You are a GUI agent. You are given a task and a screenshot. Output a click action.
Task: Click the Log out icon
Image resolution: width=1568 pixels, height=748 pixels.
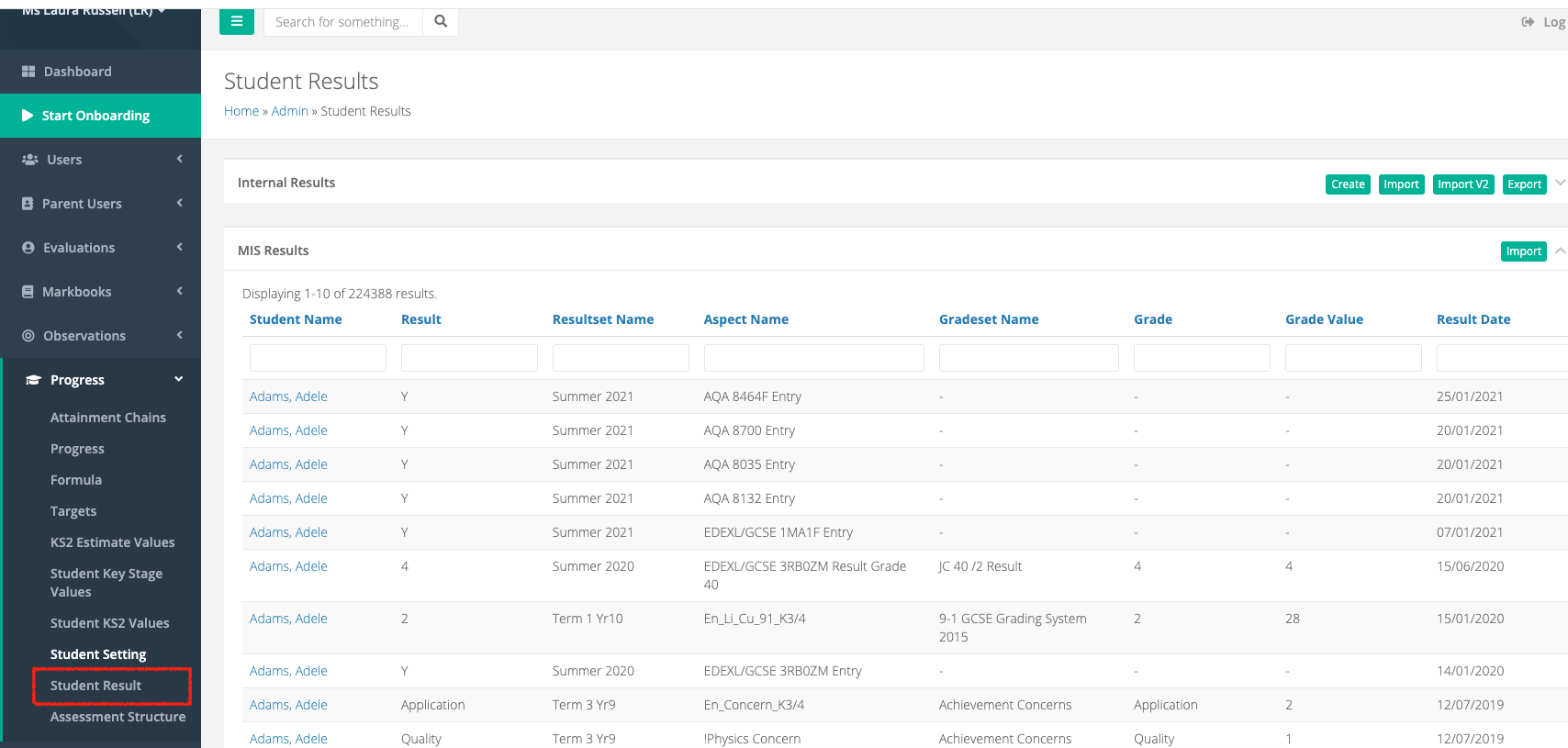pyautogui.click(x=1528, y=22)
